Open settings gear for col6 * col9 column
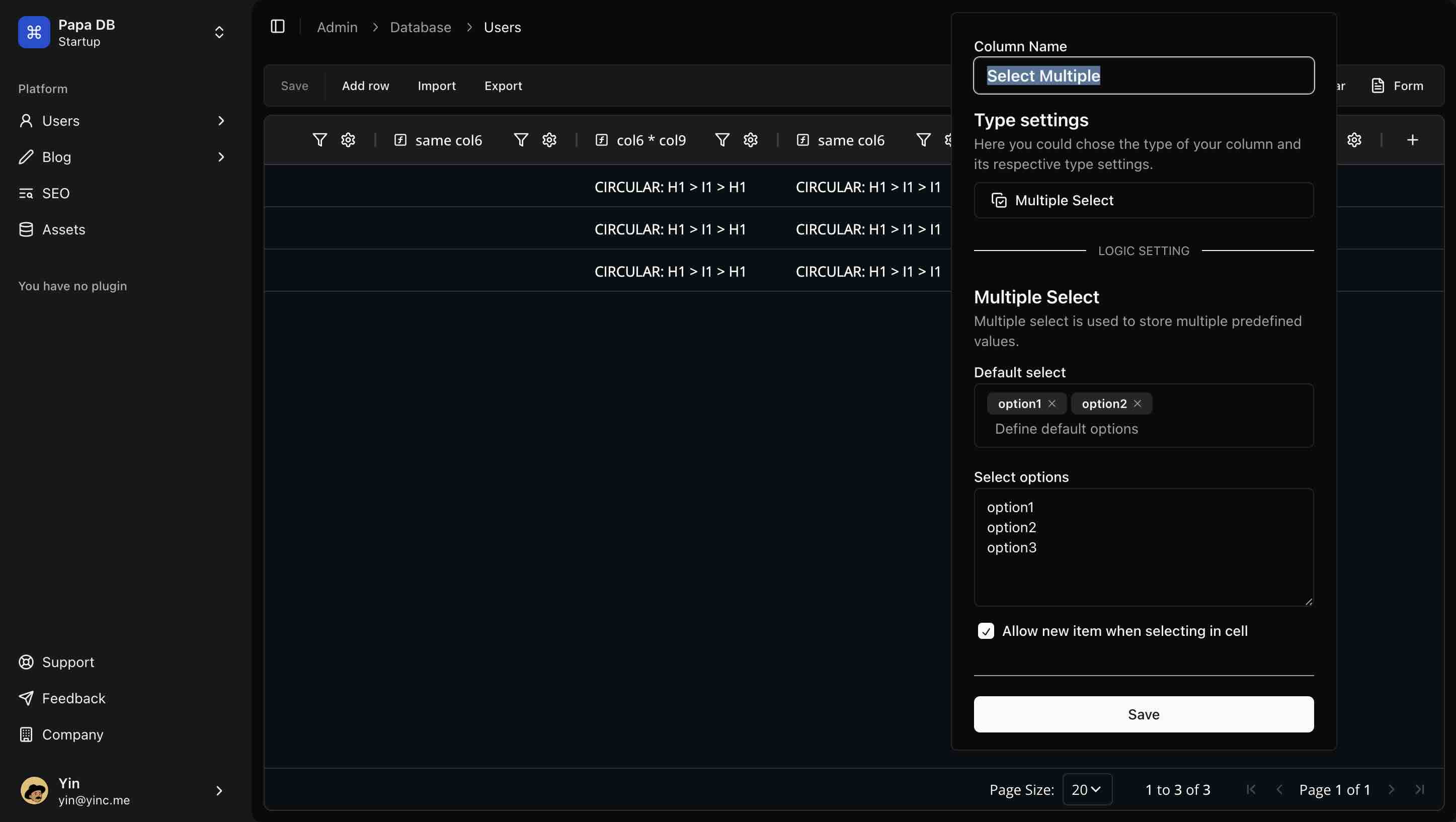Screen dimensions: 1456x822 (x=750, y=140)
